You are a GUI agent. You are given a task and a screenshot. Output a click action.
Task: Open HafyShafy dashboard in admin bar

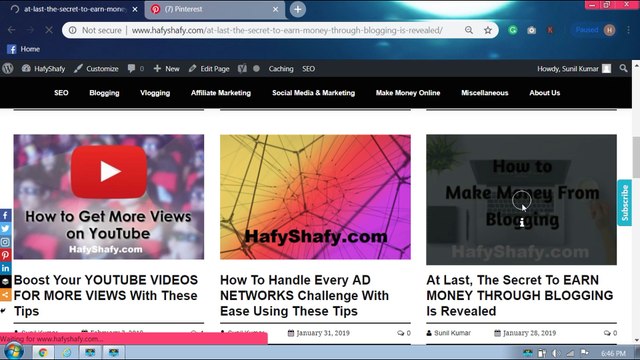43,69
